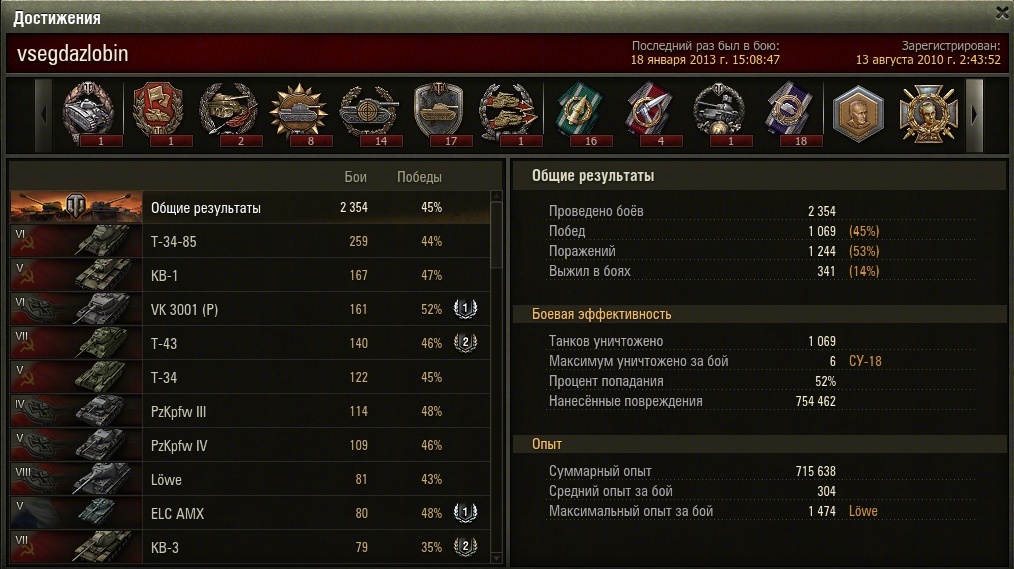
Task: Click the gold cross portrait medal
Action: (927, 114)
